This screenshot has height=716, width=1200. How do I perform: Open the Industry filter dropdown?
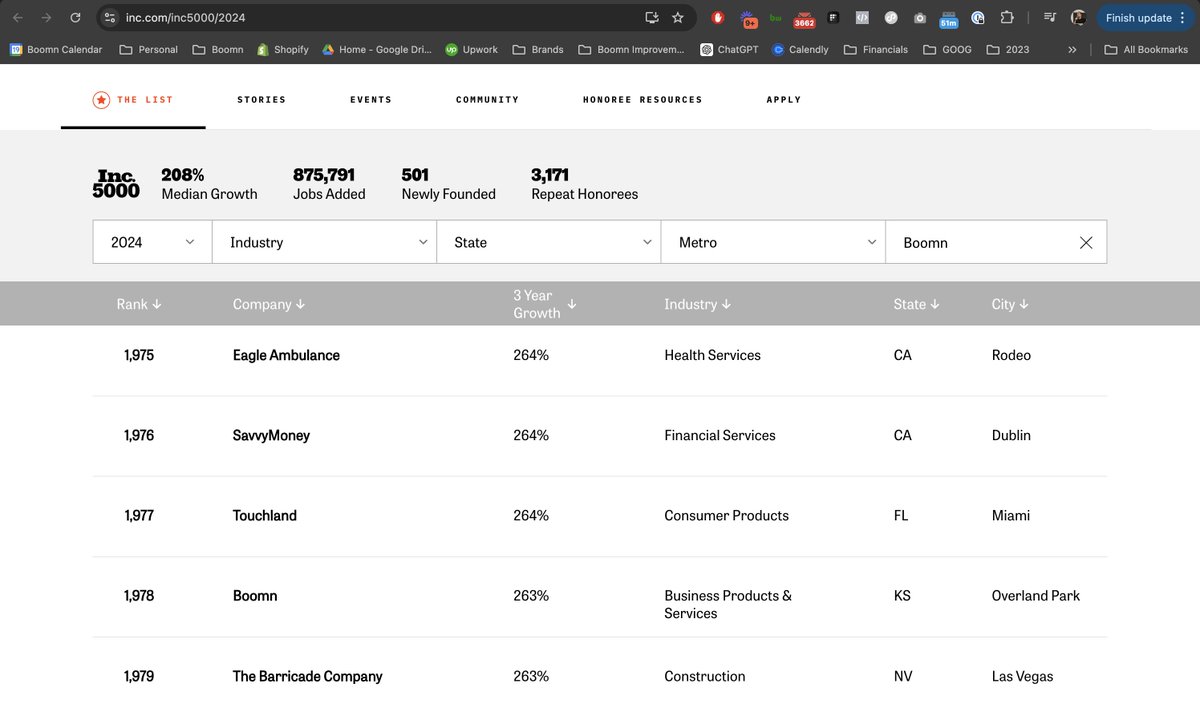click(324, 242)
